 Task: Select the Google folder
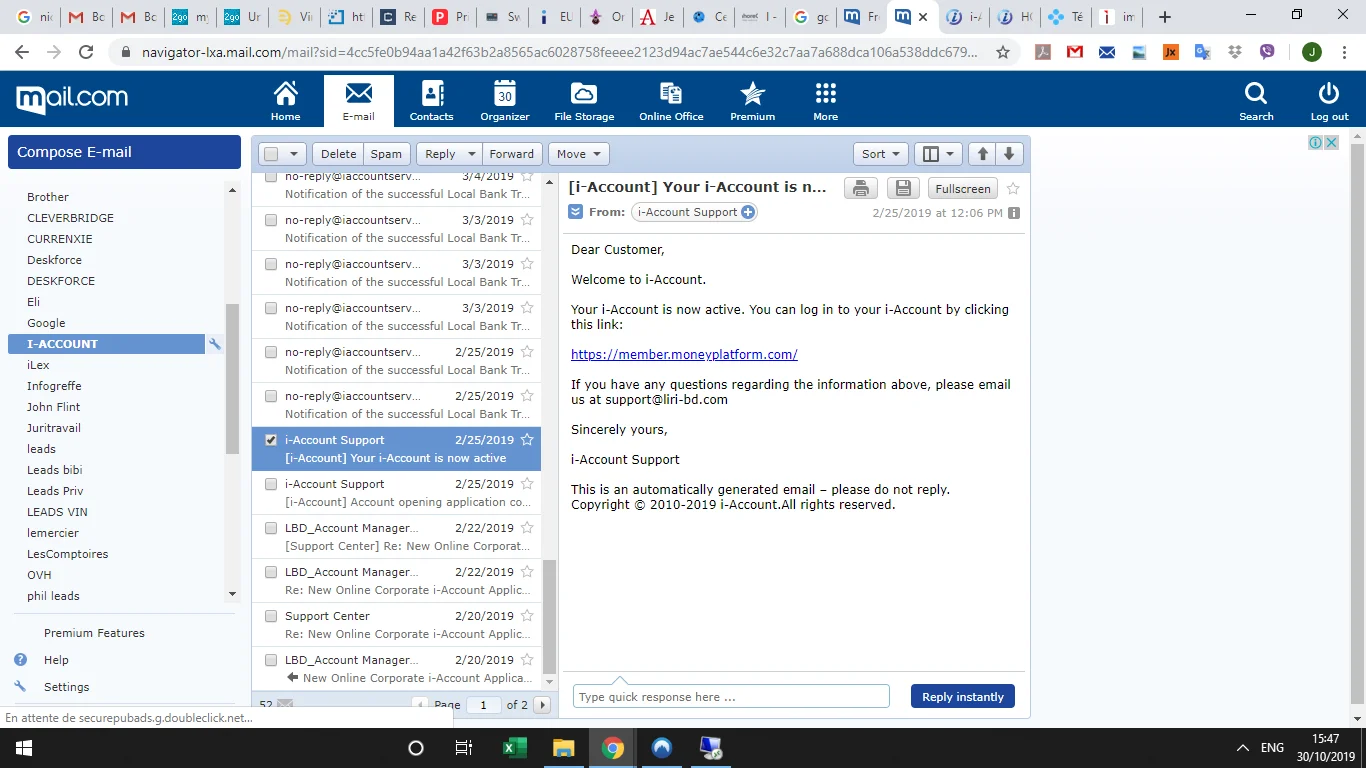pyautogui.click(x=46, y=323)
